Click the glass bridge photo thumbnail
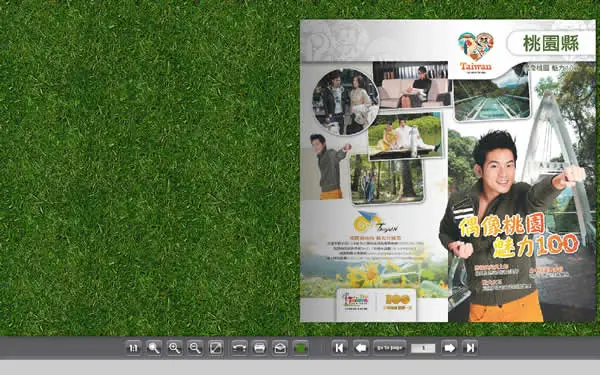Screen dimensions: 600x375 492,99
